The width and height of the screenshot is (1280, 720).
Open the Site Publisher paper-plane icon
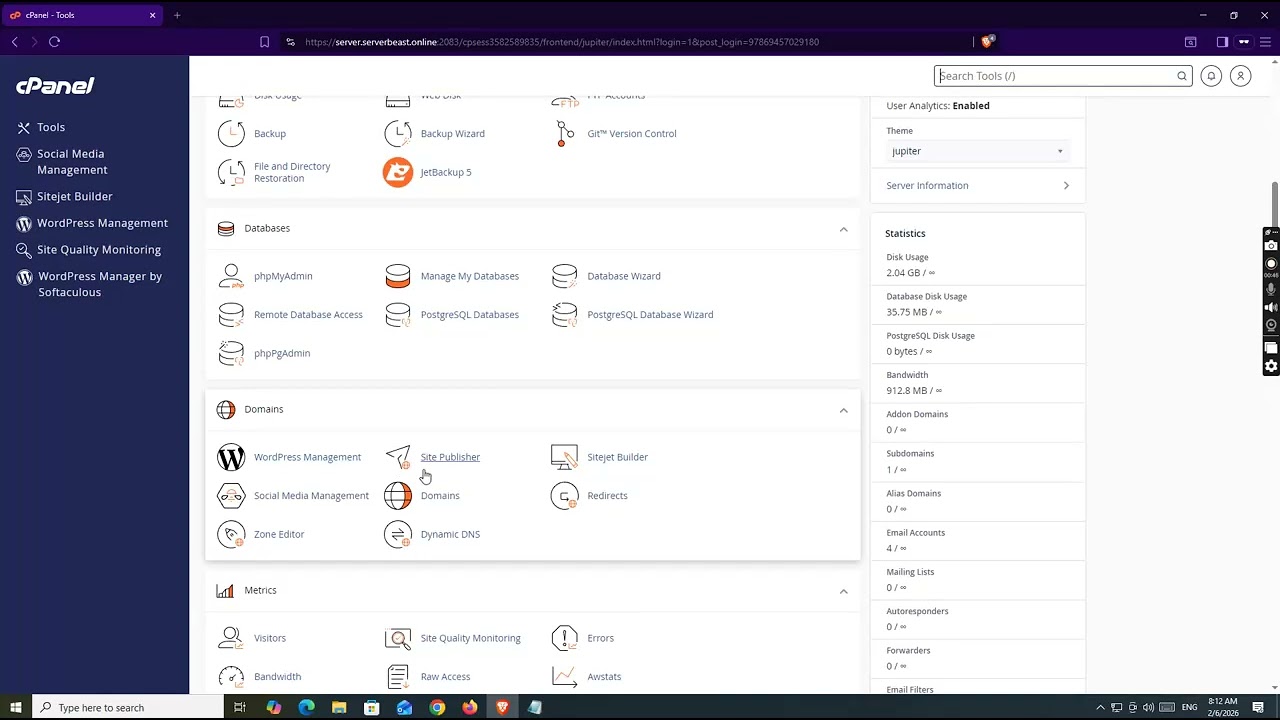(x=398, y=457)
